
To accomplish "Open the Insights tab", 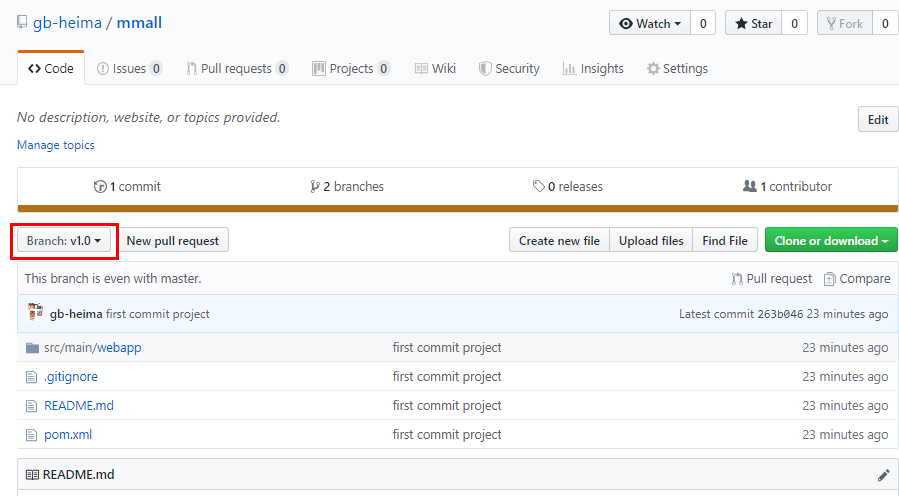I will pos(593,68).
